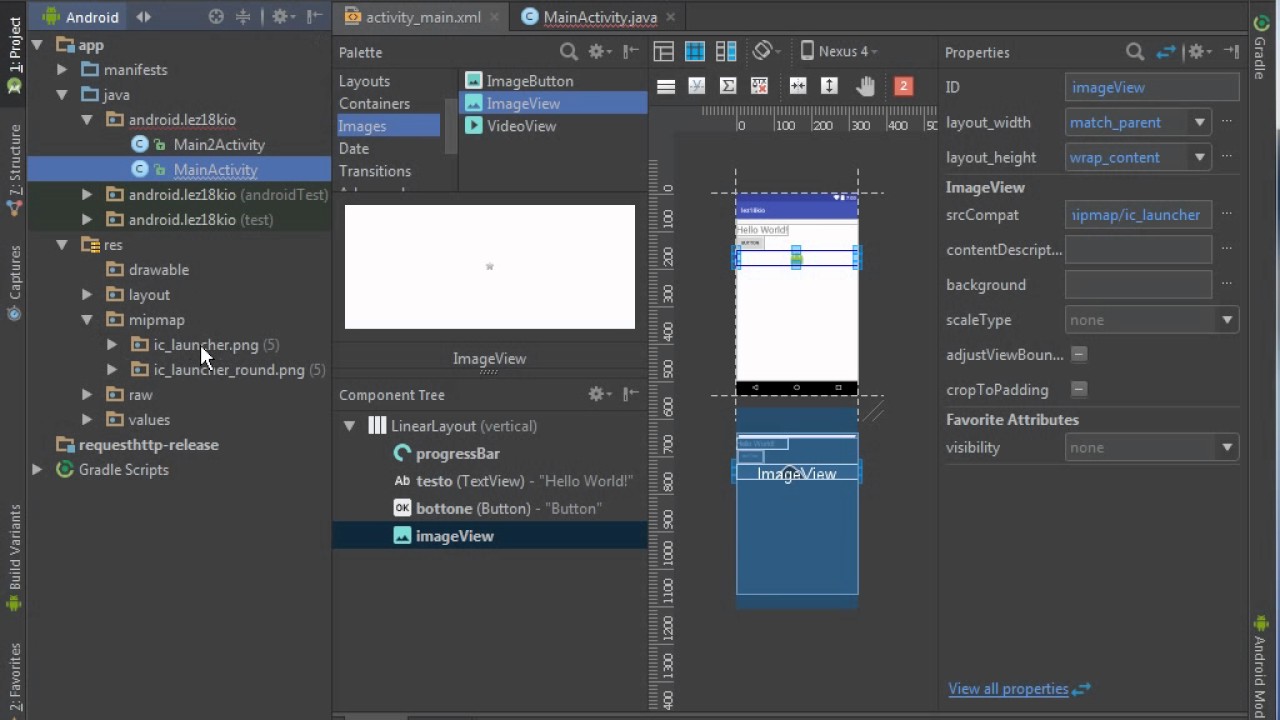Show the 2 warnings badge
The height and width of the screenshot is (720, 1280).
point(903,86)
